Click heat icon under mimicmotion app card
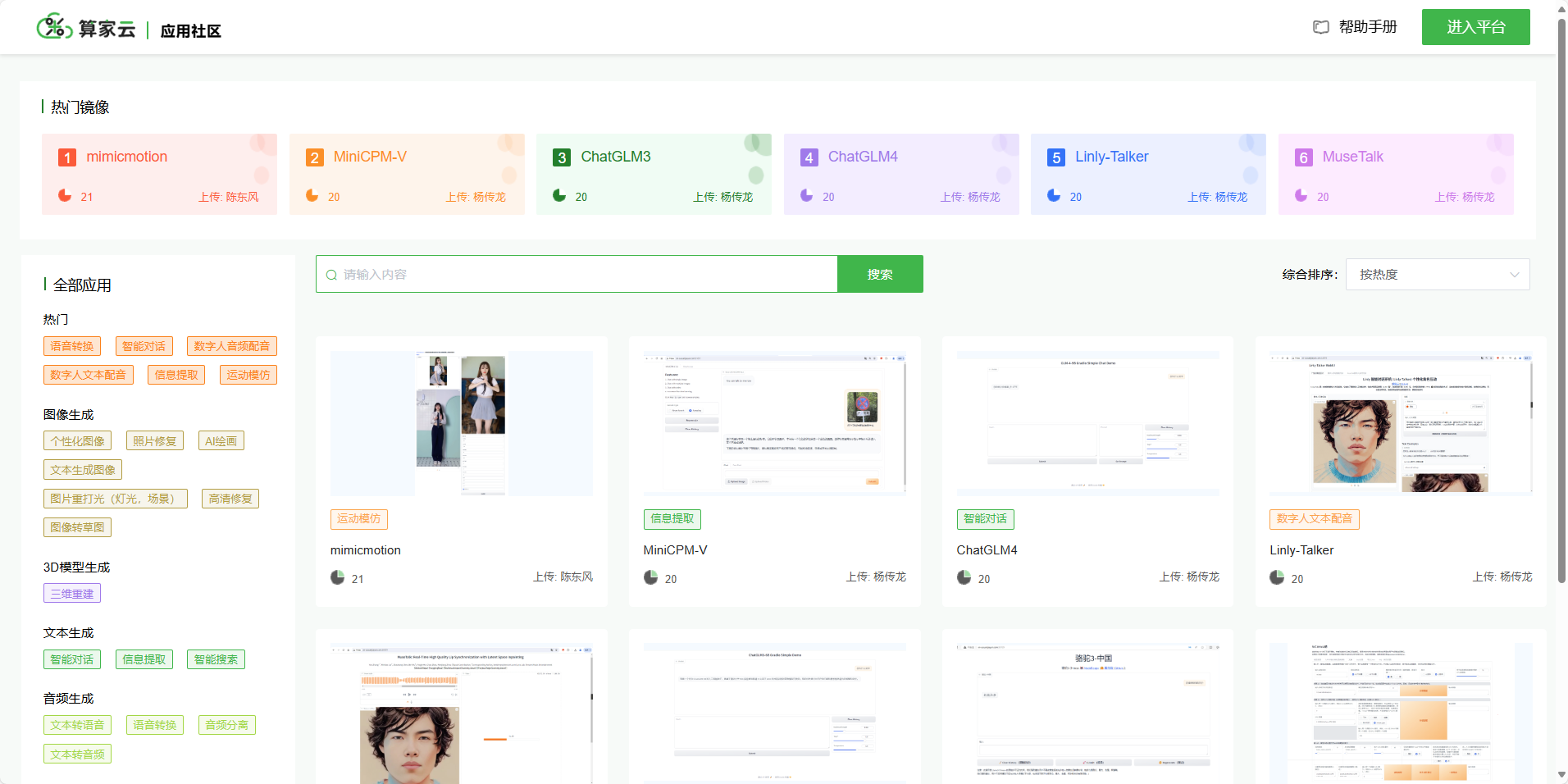Screen dimensions: 1568x784 (338, 577)
